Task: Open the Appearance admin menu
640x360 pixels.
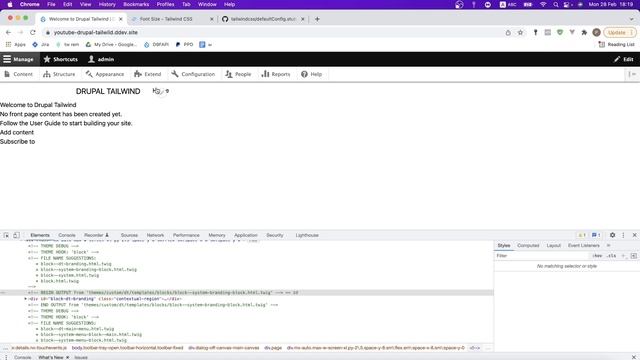Action: (x=105, y=74)
